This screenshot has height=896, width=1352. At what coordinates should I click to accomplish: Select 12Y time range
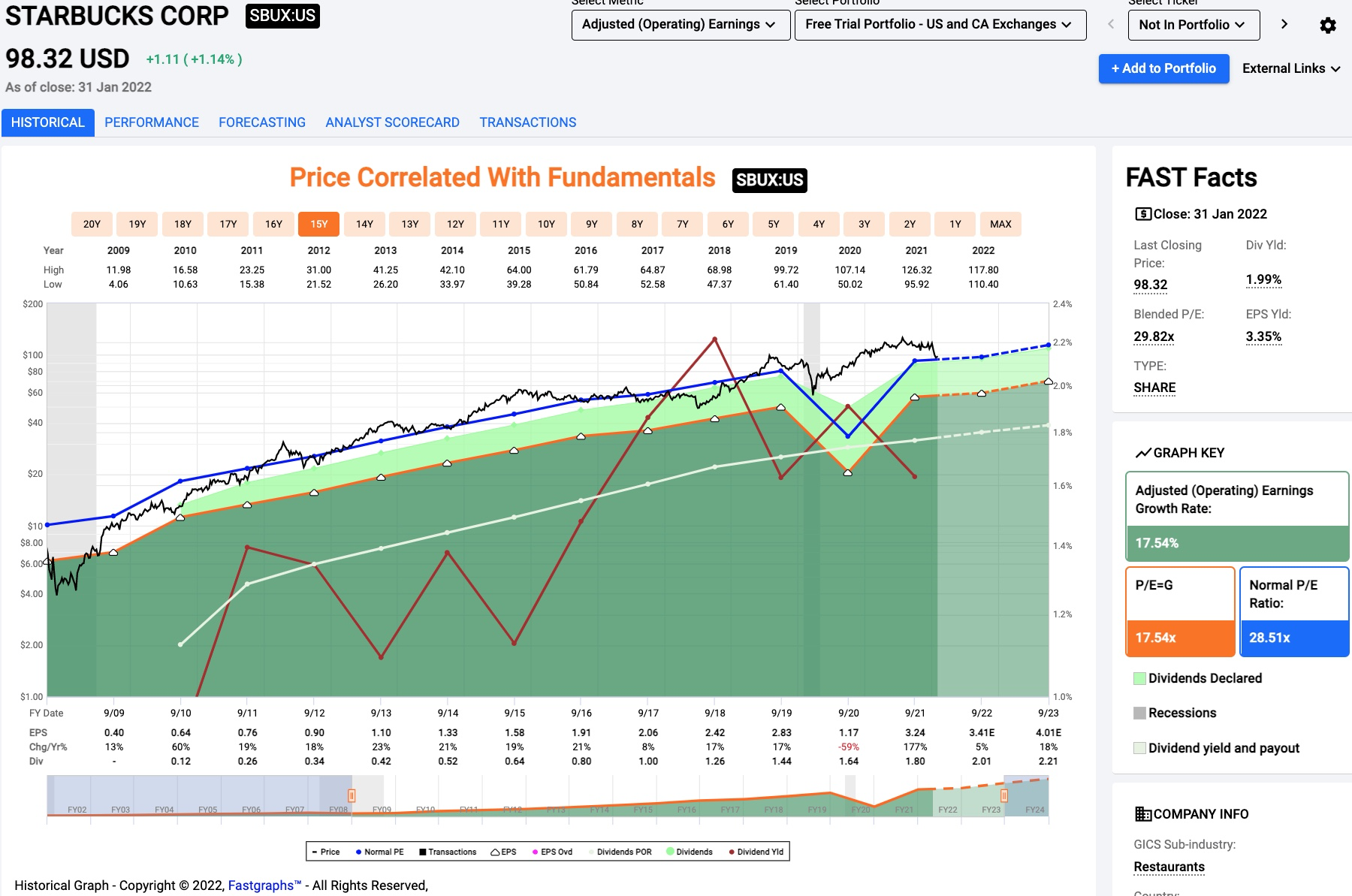455,224
